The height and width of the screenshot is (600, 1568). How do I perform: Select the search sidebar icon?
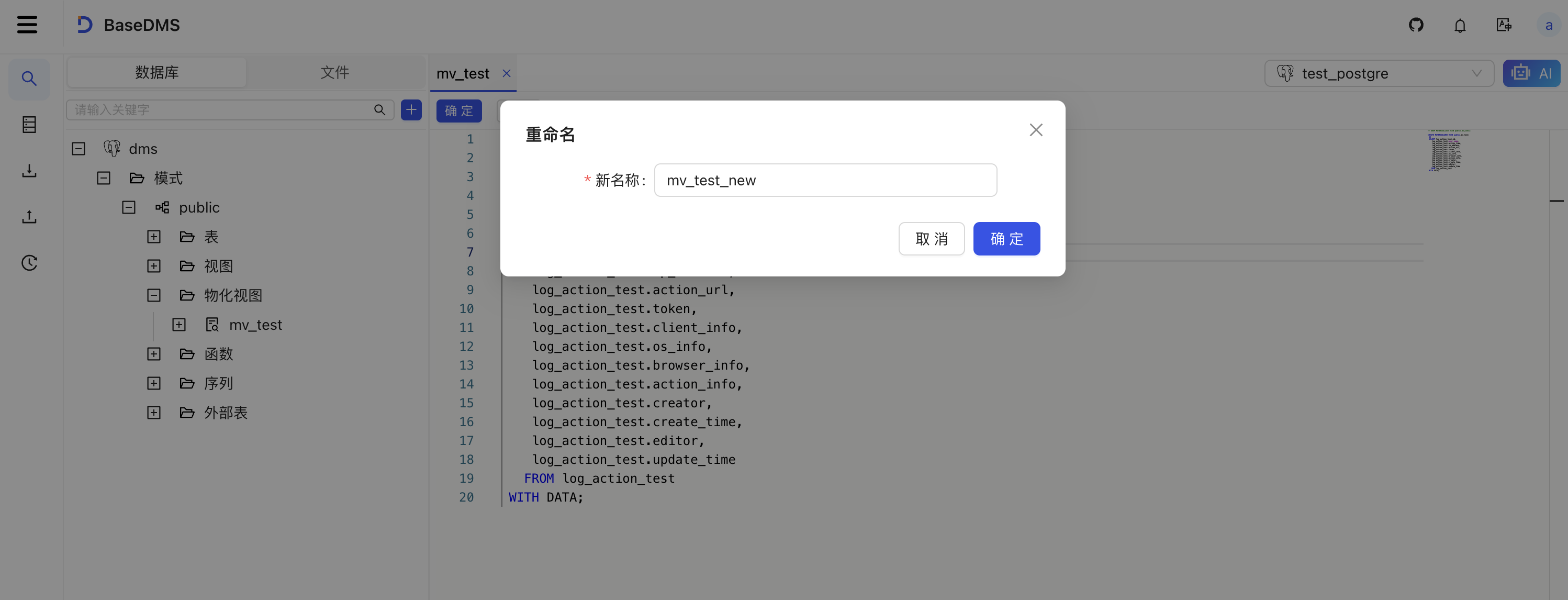[x=29, y=79]
